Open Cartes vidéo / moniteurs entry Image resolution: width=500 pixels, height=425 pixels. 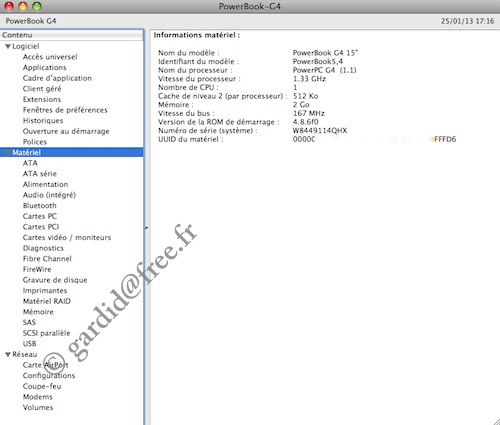coord(67,238)
